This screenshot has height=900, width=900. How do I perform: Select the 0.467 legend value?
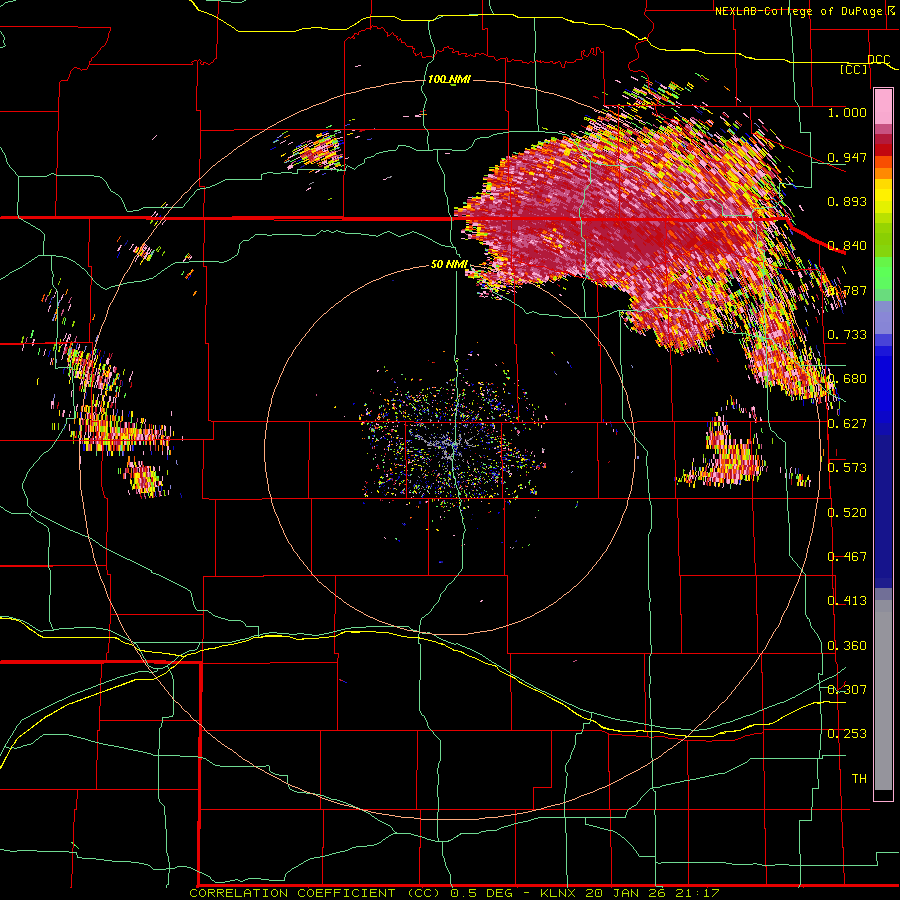(x=847, y=557)
